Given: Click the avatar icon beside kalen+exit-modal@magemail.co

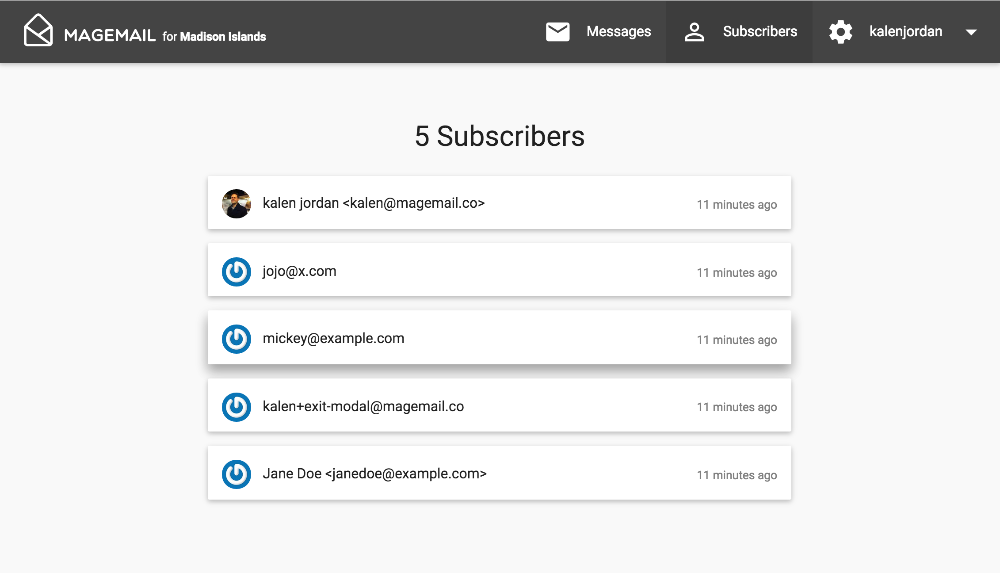Looking at the screenshot, I should click(x=236, y=407).
